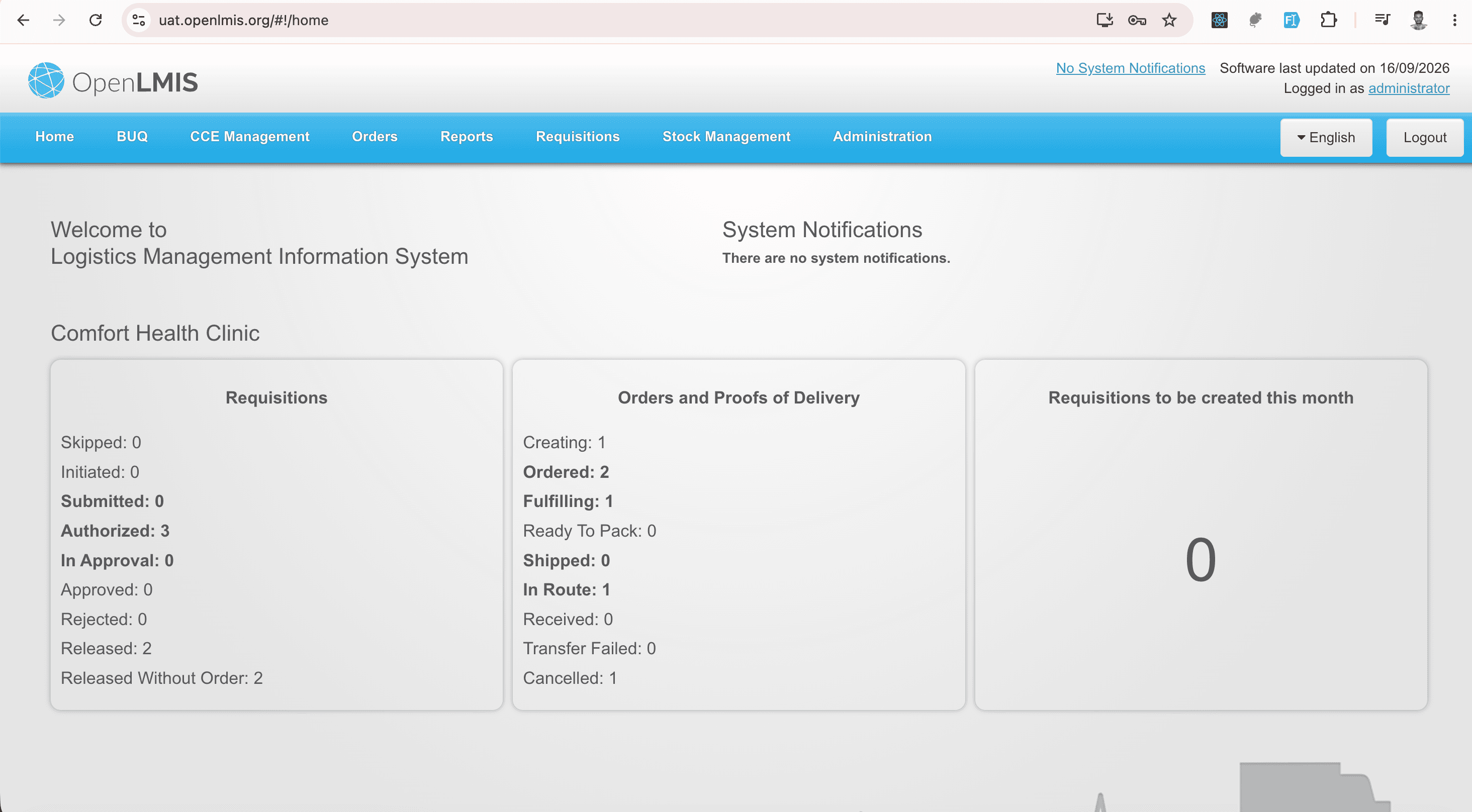The width and height of the screenshot is (1472, 812).
Task: Click the gray bird extension icon
Action: coord(1255,21)
